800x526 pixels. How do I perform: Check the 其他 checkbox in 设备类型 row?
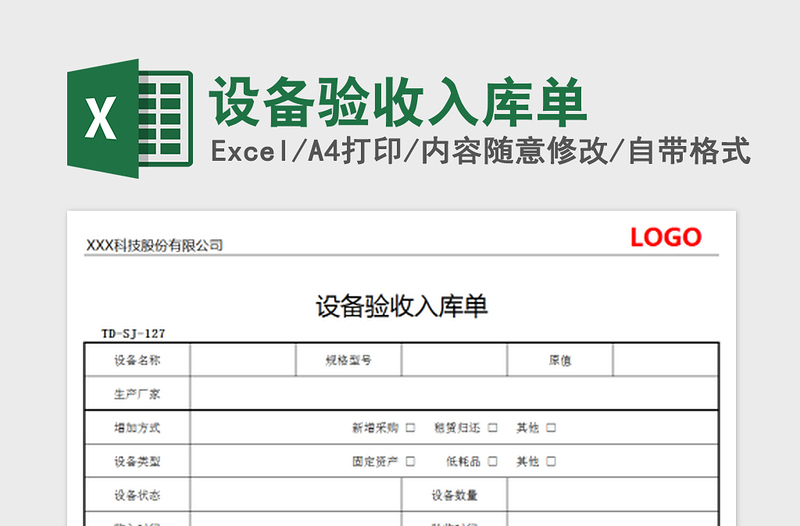click(x=551, y=461)
